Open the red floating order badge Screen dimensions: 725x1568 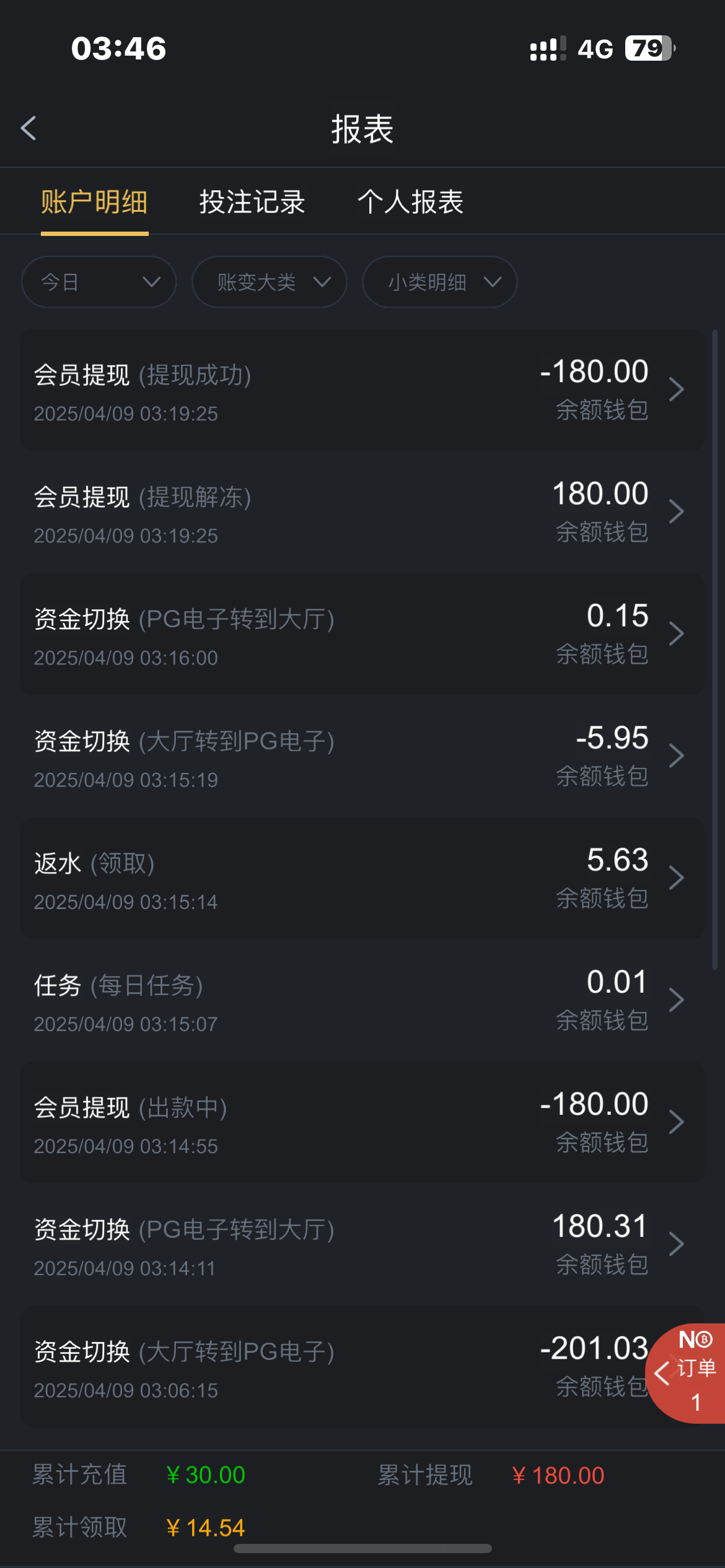688,1371
